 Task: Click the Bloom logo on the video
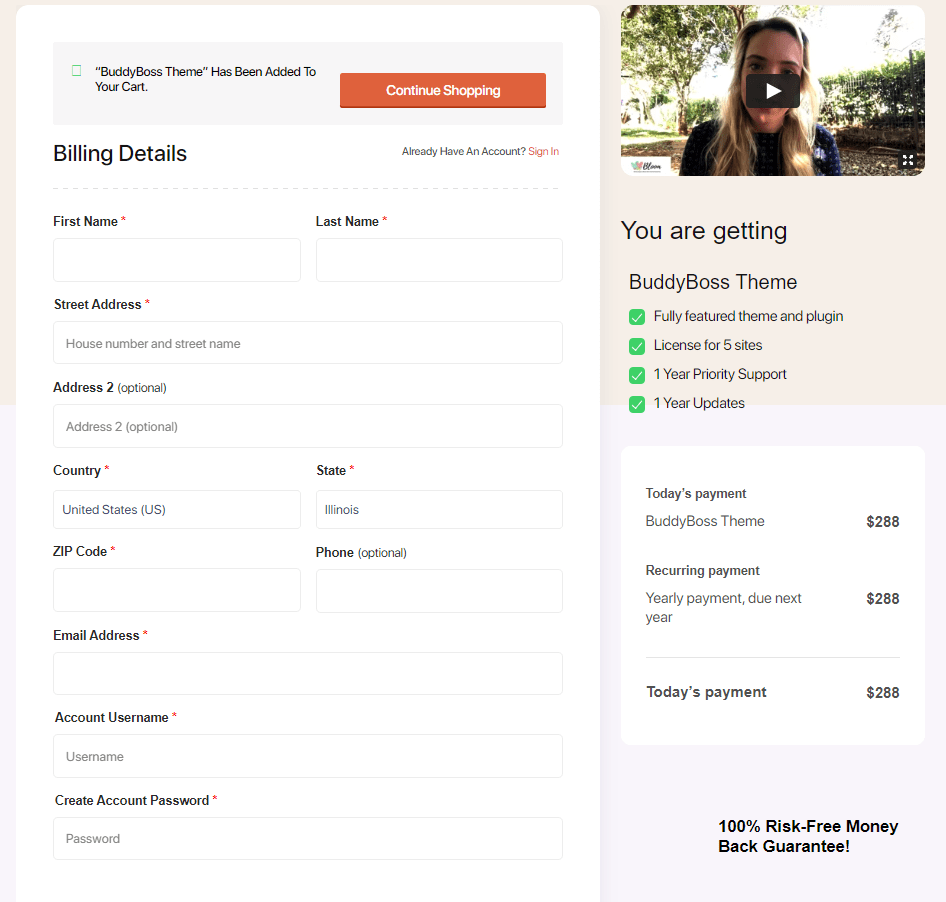[646, 165]
